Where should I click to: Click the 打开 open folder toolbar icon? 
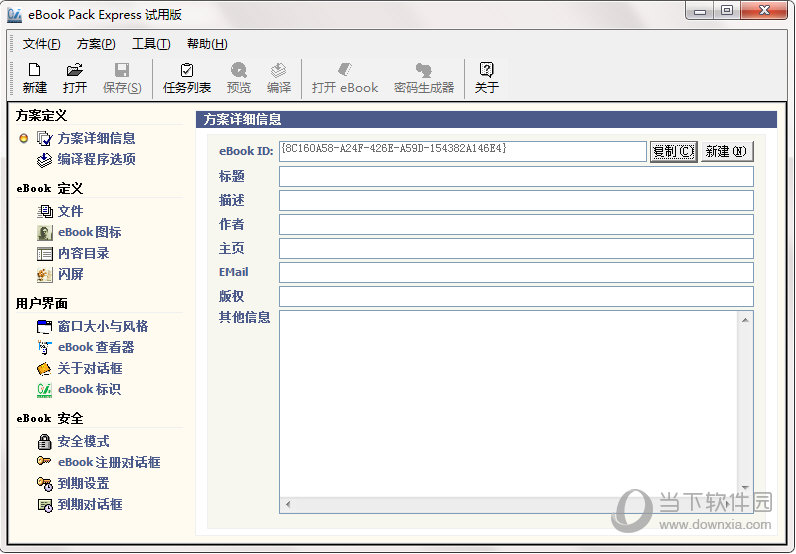click(75, 70)
